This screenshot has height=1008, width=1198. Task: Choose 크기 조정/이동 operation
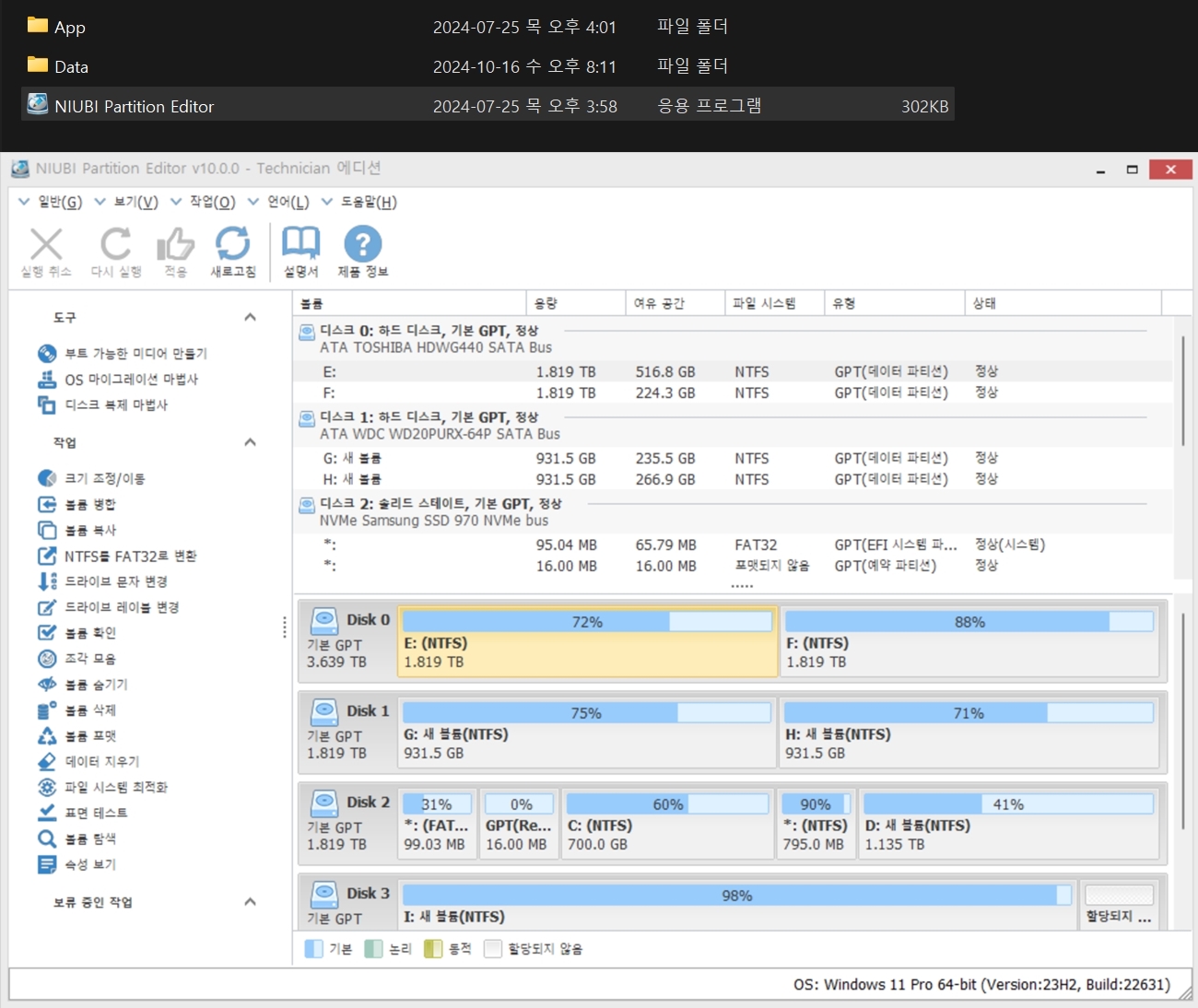[x=91, y=478]
